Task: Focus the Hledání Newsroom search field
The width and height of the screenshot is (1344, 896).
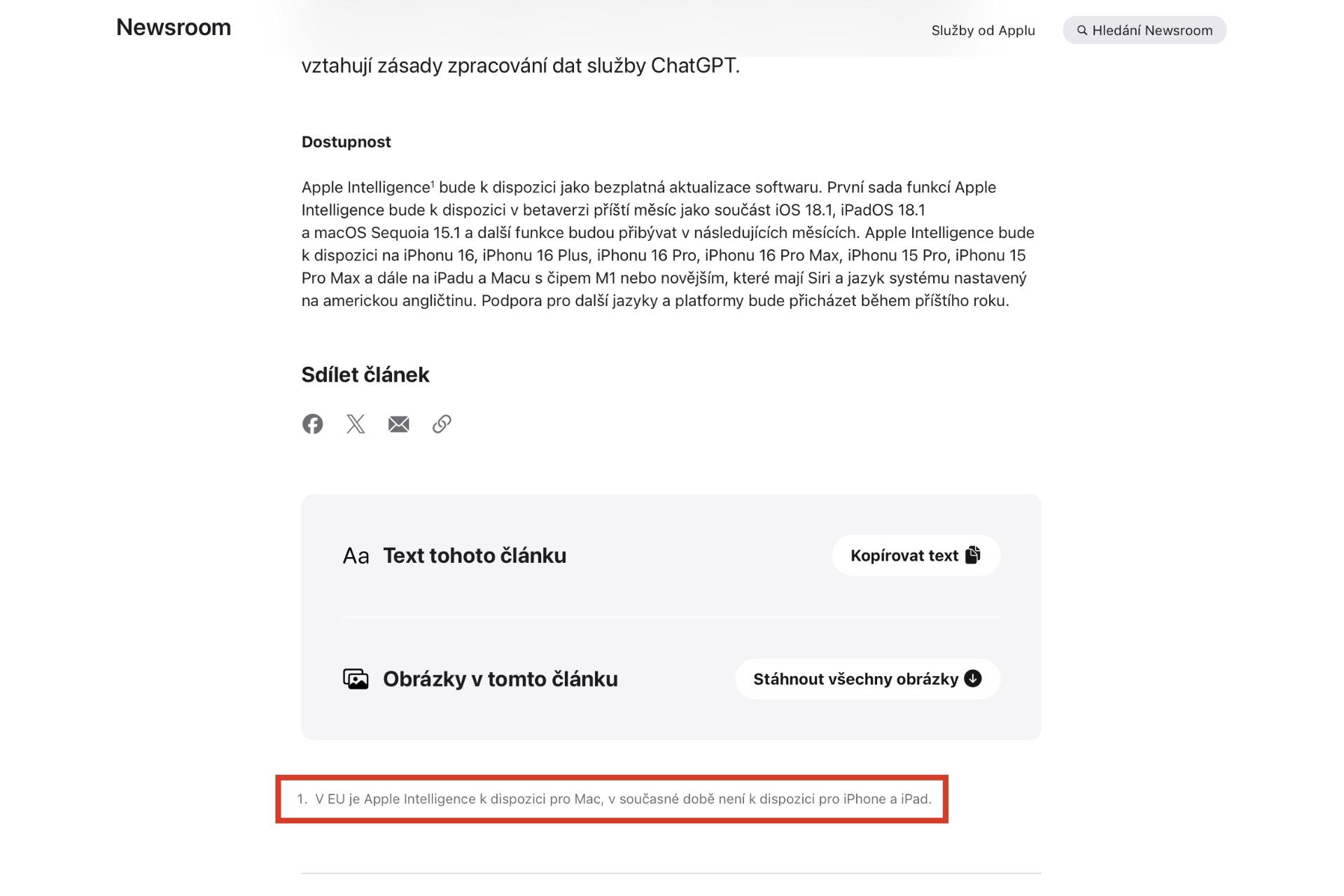Action: click(1144, 30)
